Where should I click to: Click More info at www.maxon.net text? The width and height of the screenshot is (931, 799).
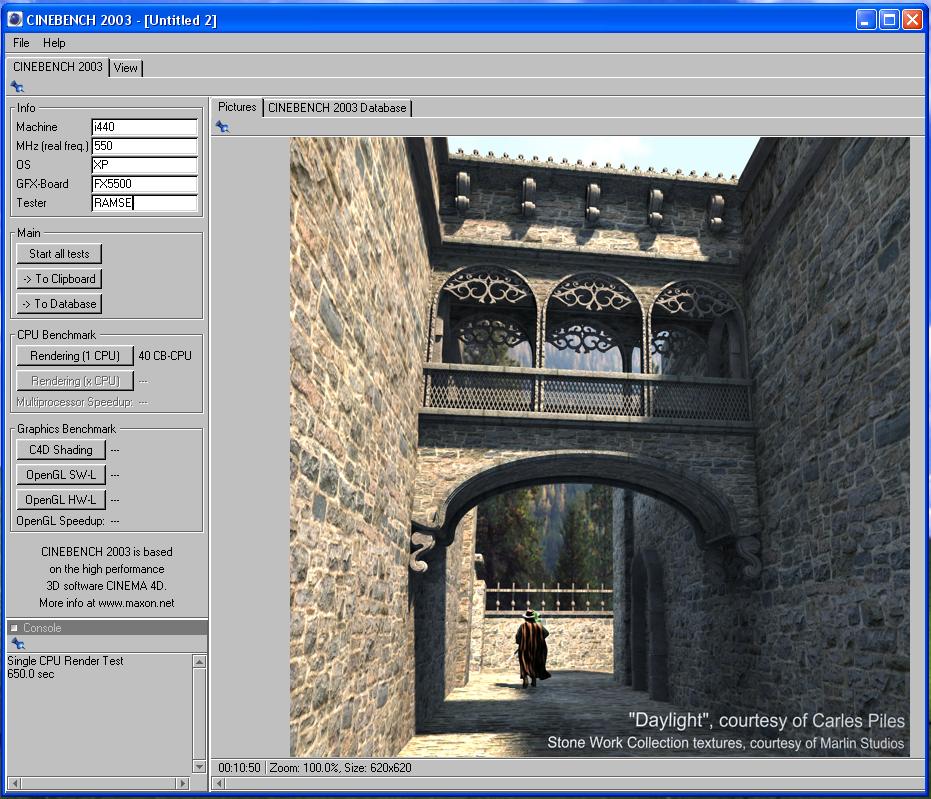coord(107,603)
